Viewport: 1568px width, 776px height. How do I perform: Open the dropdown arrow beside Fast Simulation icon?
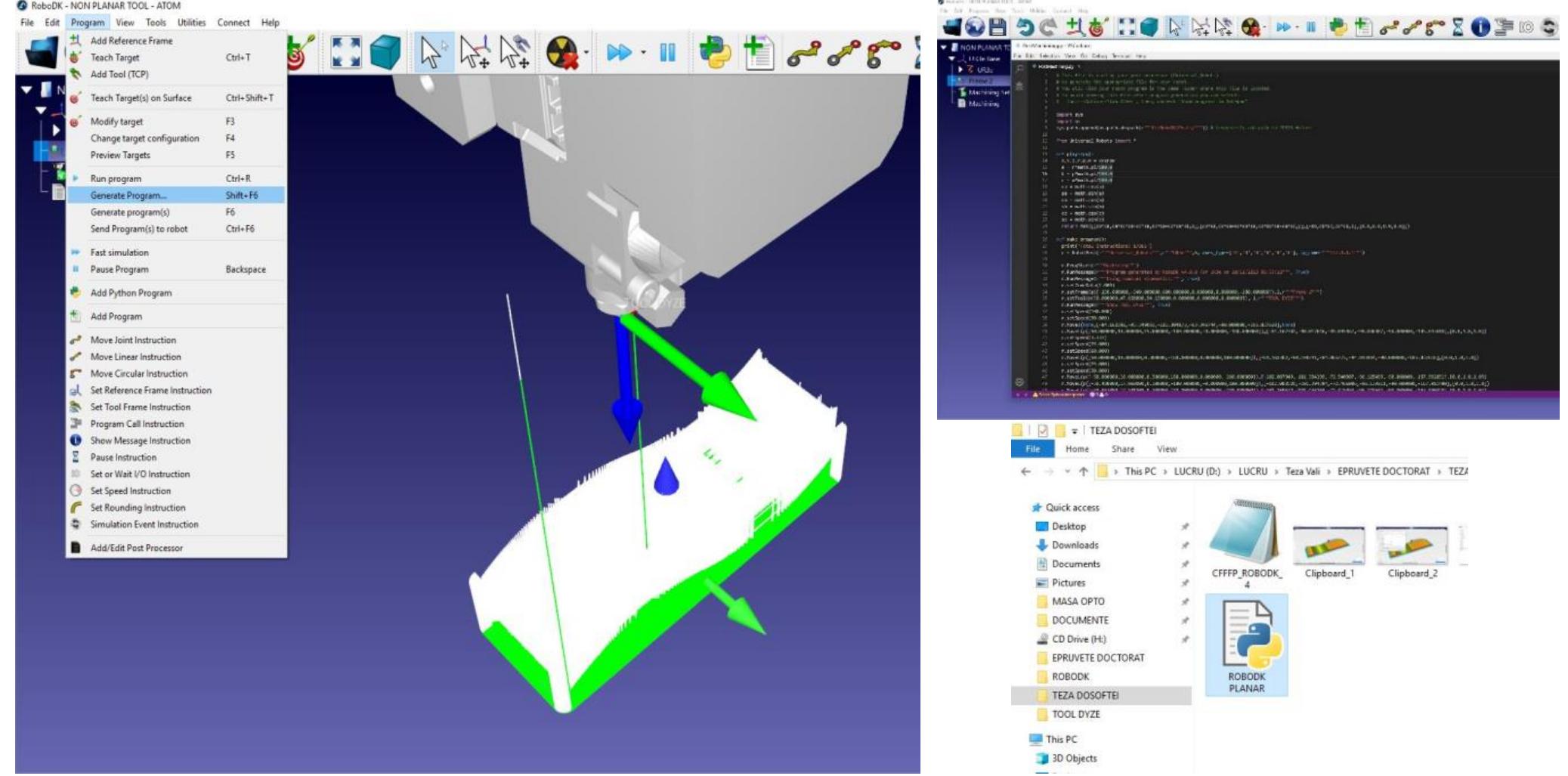[643, 53]
